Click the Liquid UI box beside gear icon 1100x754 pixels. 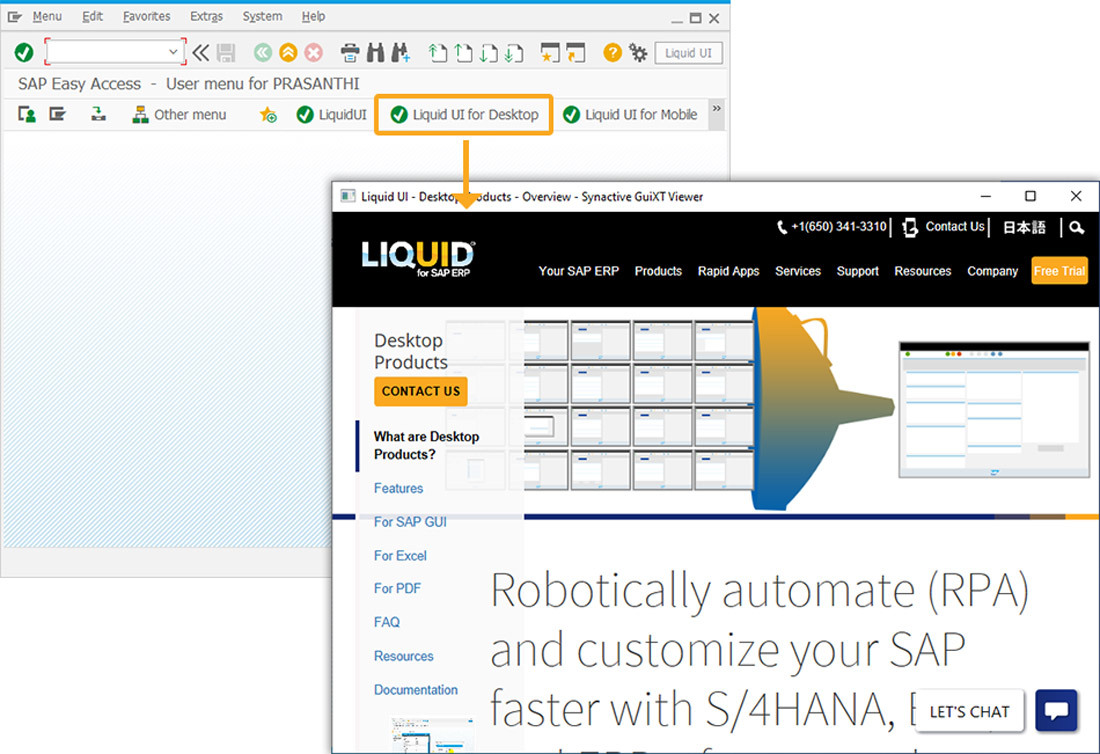[x=688, y=53]
